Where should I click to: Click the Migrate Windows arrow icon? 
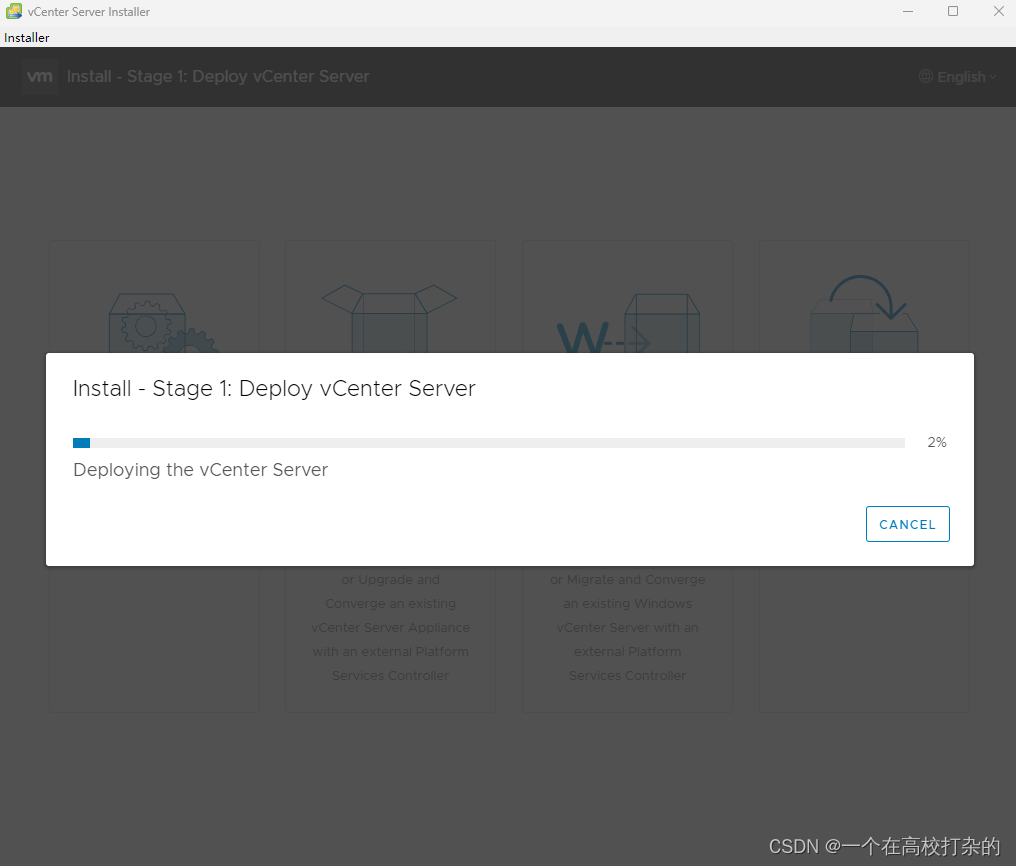628,323
